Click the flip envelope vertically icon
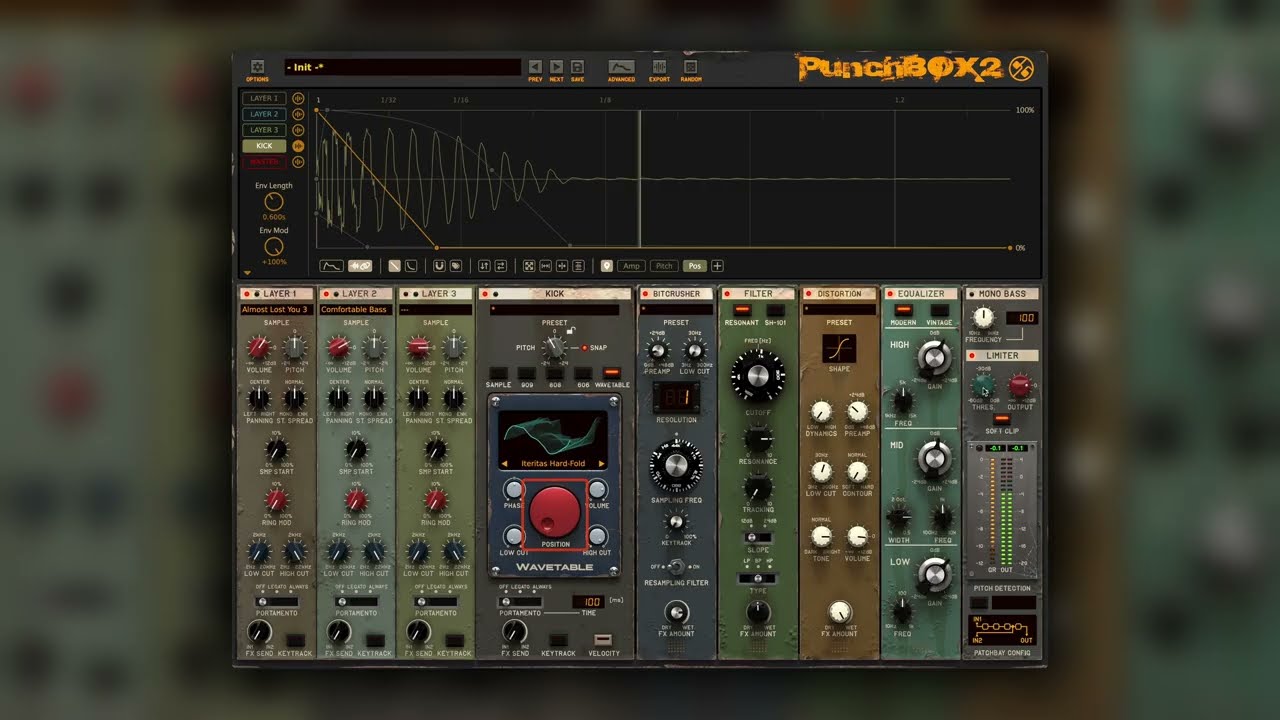Viewport: 1280px width, 720px height. pos(485,266)
